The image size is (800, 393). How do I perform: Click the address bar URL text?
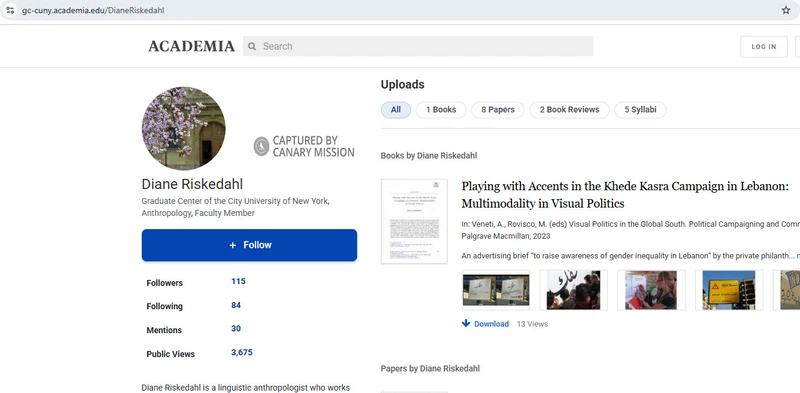93,10
